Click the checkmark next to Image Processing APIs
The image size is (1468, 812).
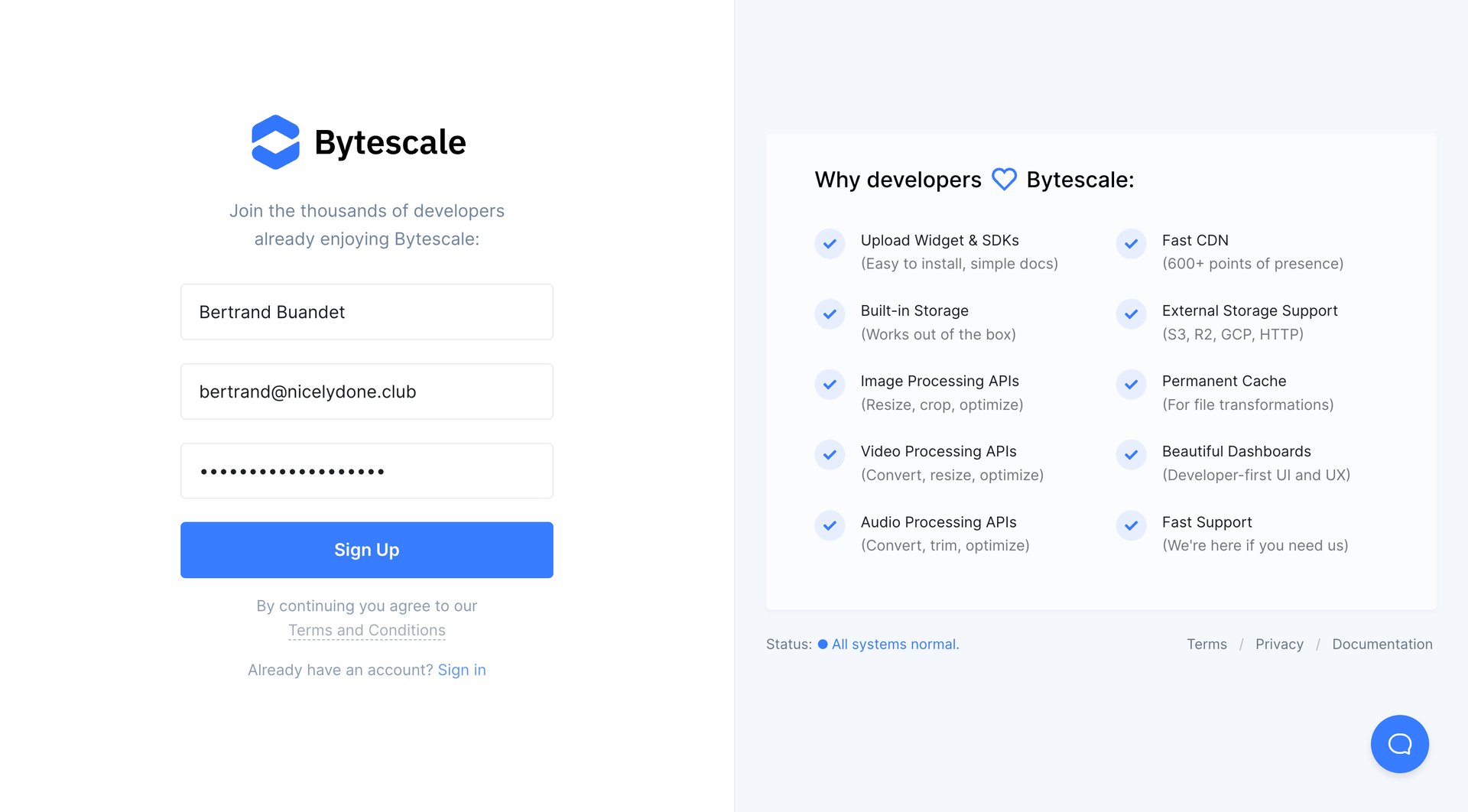829,385
